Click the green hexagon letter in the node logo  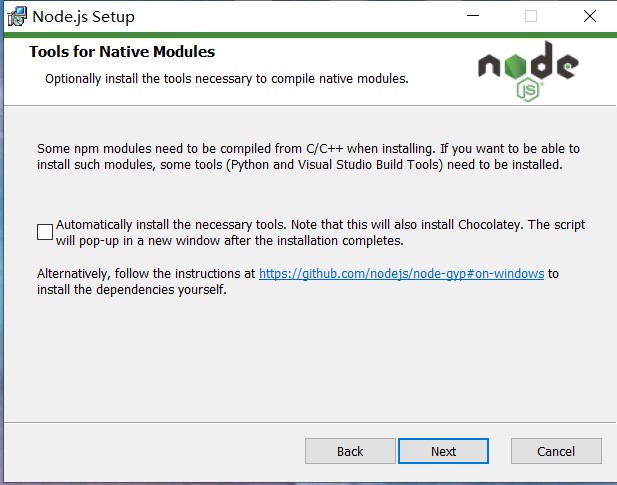point(515,66)
